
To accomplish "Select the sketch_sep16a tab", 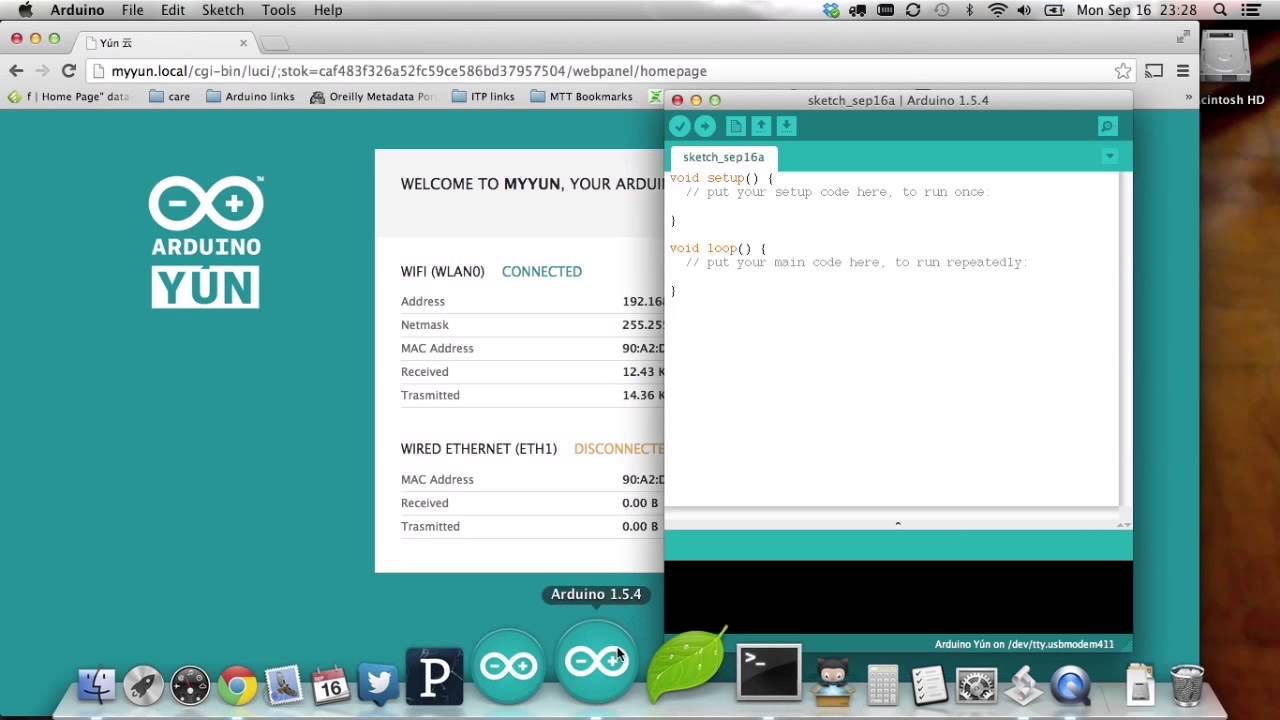I will pos(723,157).
